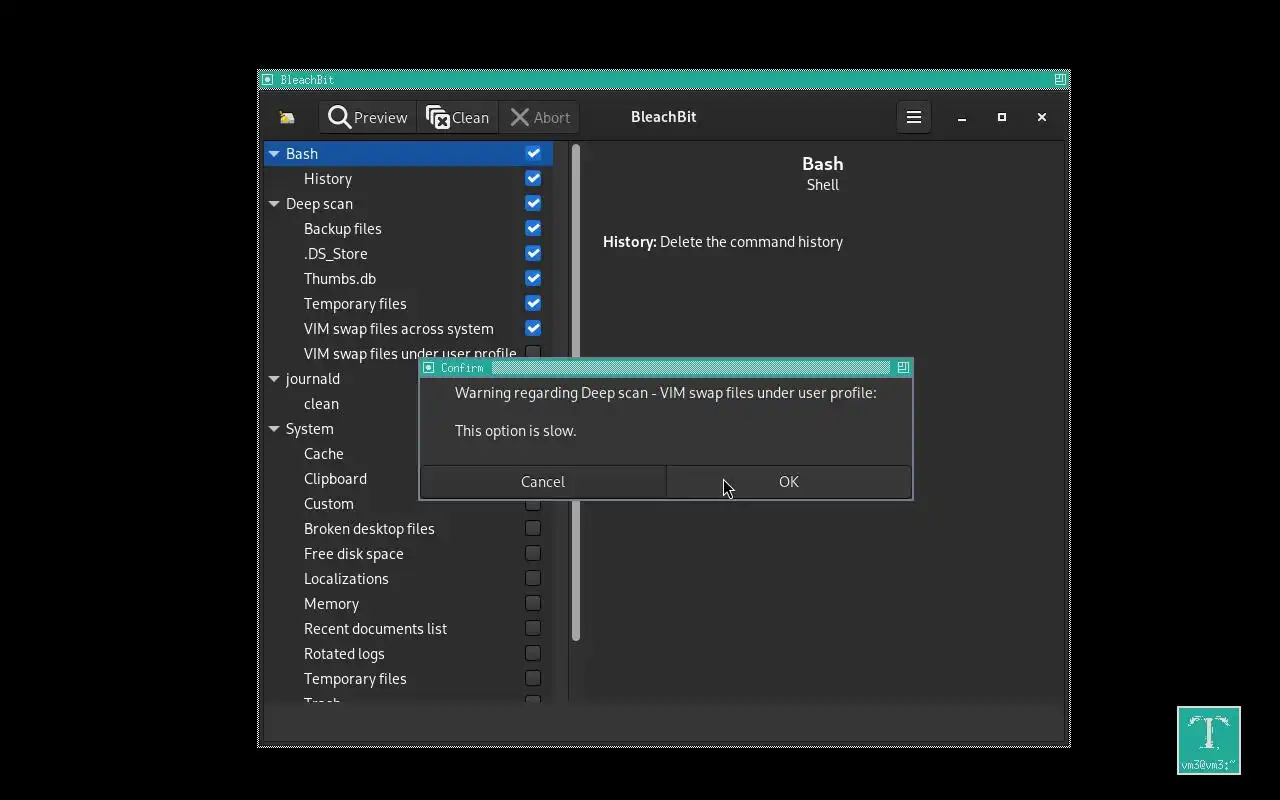Click the Abort X icon
Viewport: 1280px width, 800px height.
point(520,117)
